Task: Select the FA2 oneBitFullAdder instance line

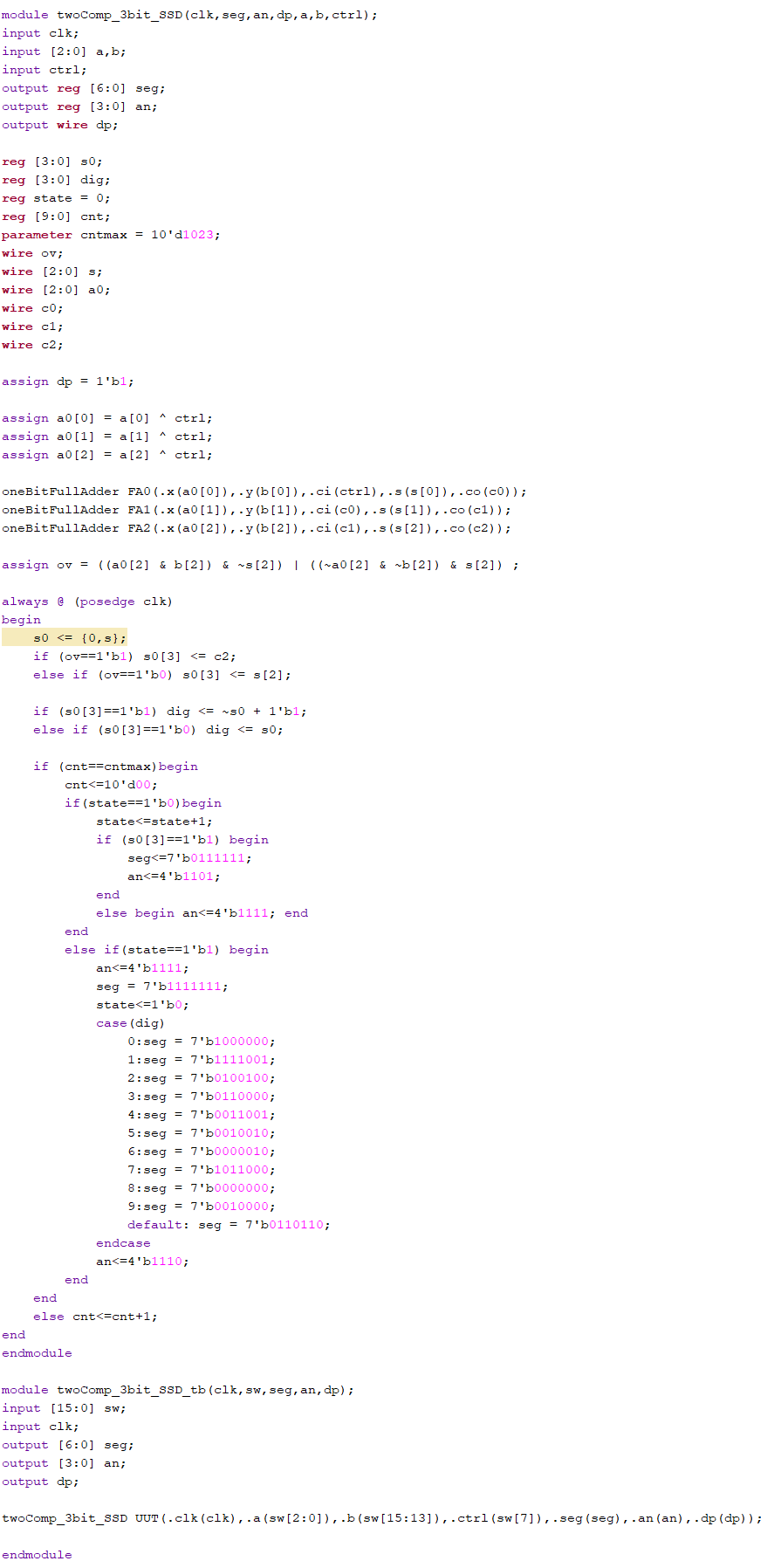Action: pos(256,528)
